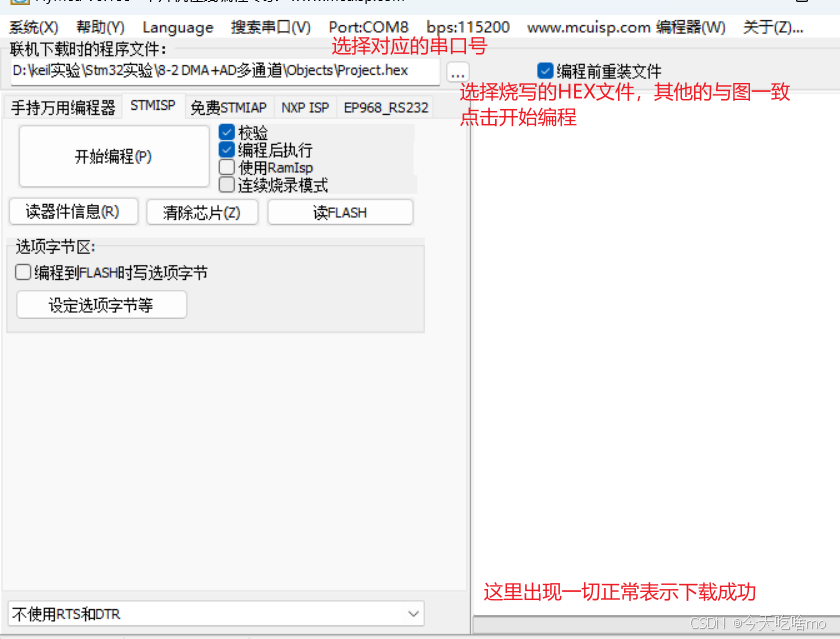Open the Port:COM8 menu
Image resolution: width=840 pixels, height=639 pixels.
coord(369,27)
